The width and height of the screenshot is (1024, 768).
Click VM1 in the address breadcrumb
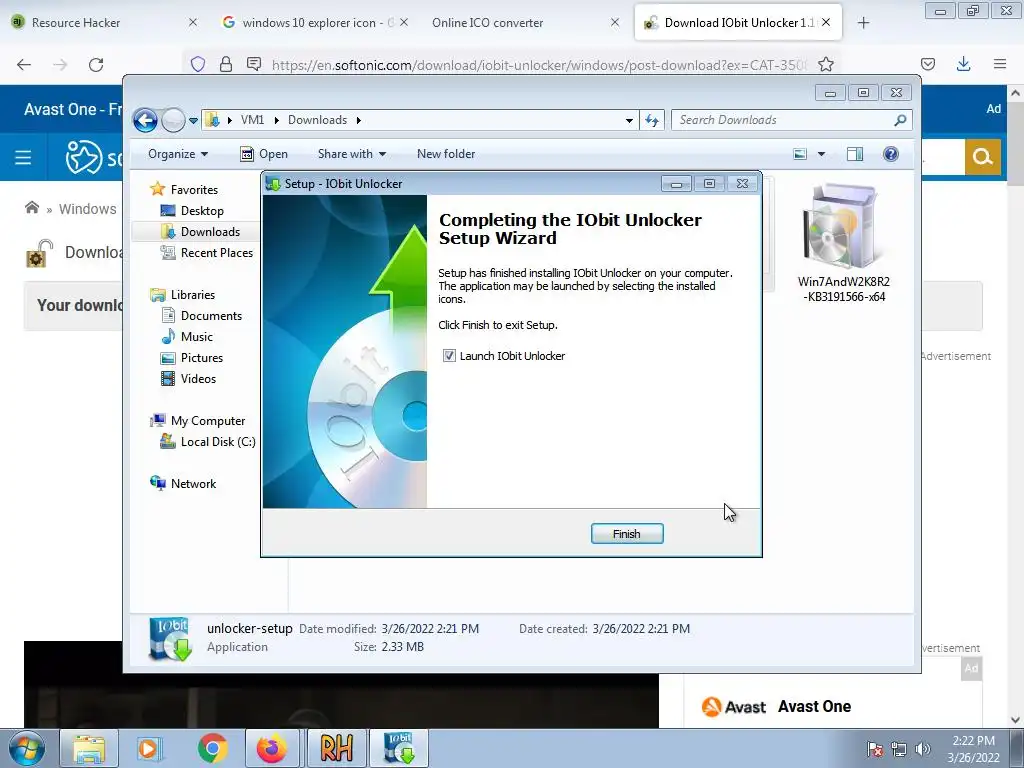pyautogui.click(x=252, y=120)
